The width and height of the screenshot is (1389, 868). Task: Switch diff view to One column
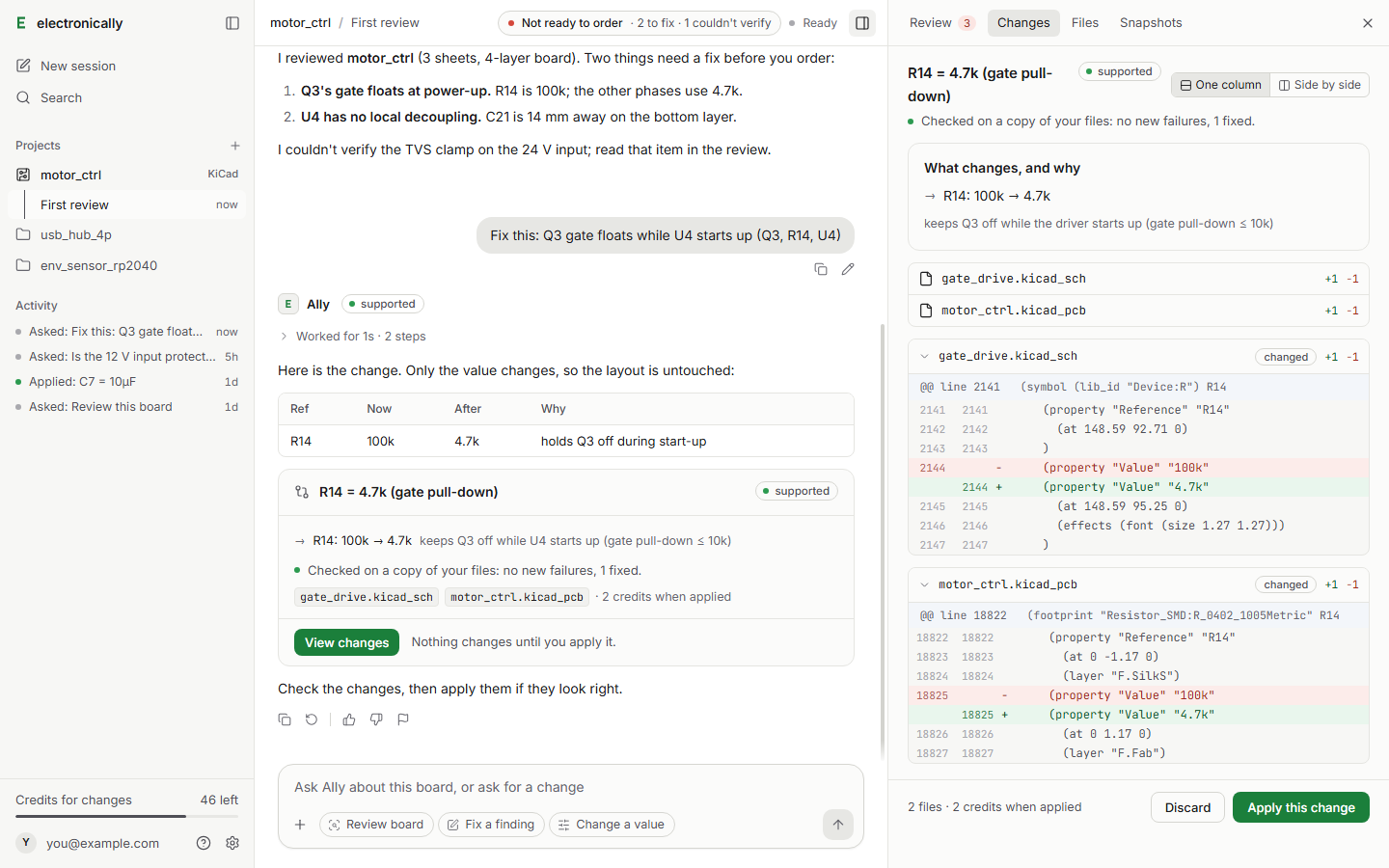[x=1221, y=85]
